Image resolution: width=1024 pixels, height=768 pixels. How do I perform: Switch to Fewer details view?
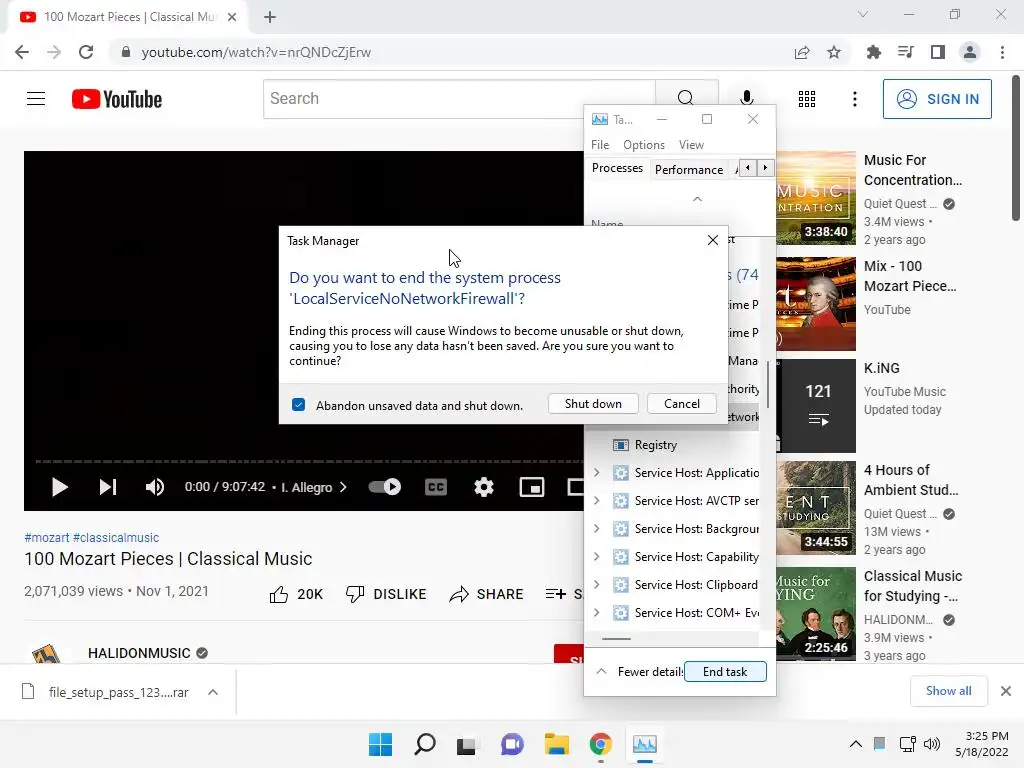click(x=640, y=671)
